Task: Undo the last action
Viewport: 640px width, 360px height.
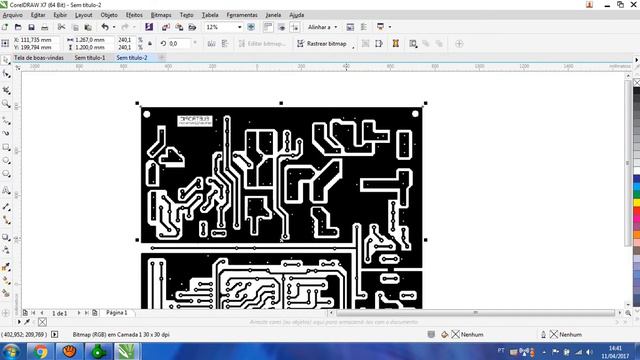Action: [105, 27]
